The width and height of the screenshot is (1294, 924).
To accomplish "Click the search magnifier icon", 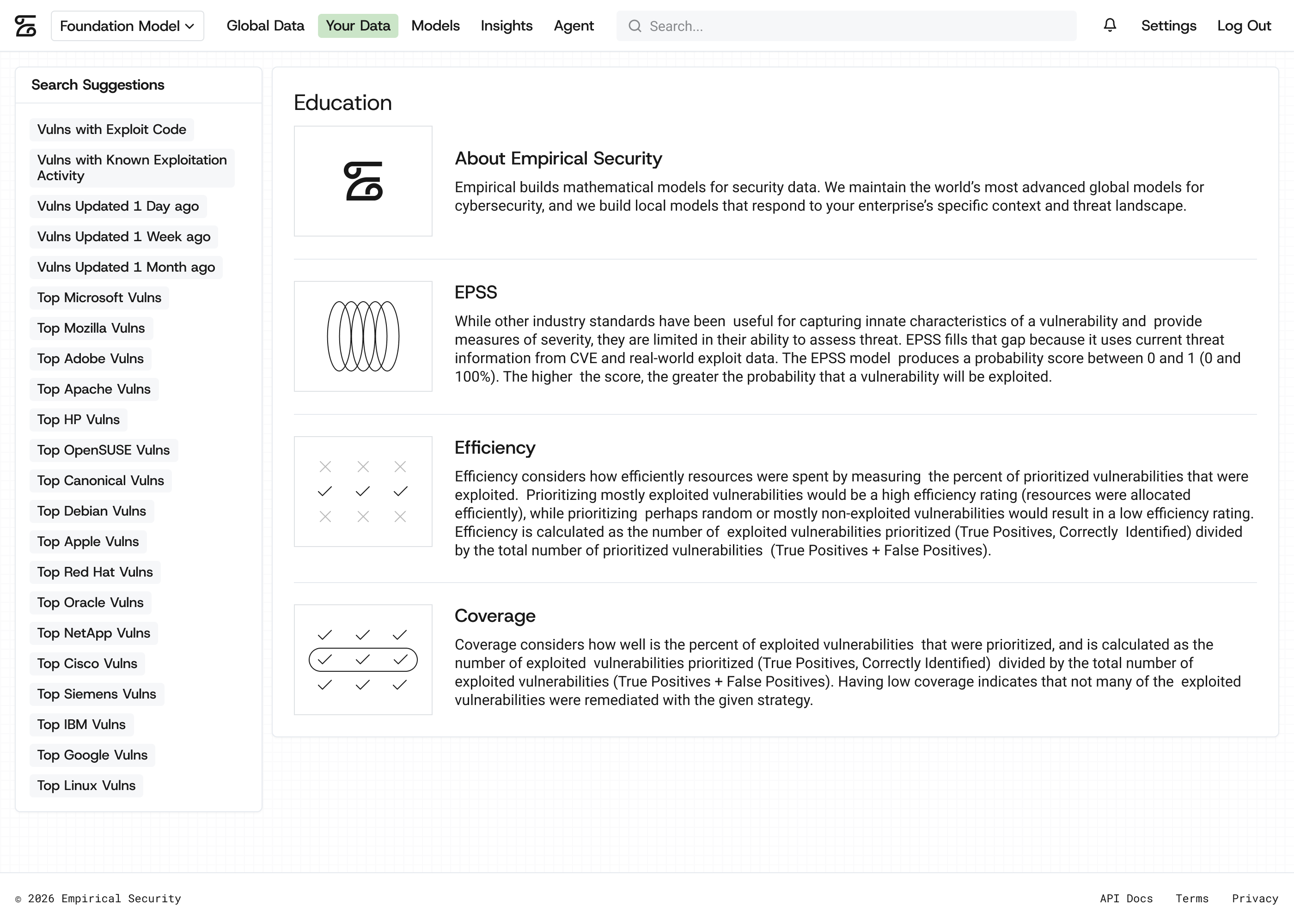I will pos(635,26).
